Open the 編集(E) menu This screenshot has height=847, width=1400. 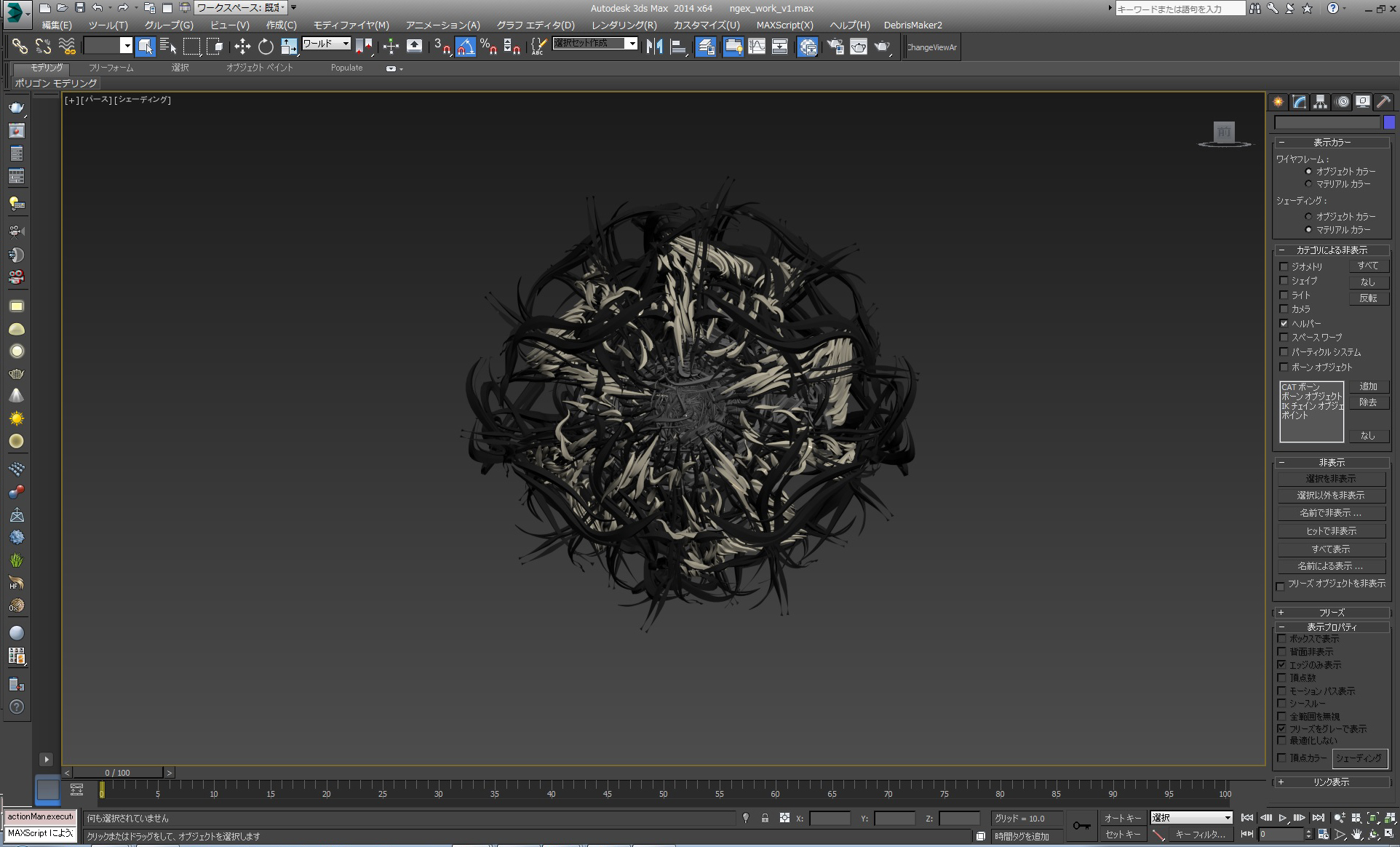pyautogui.click(x=57, y=25)
